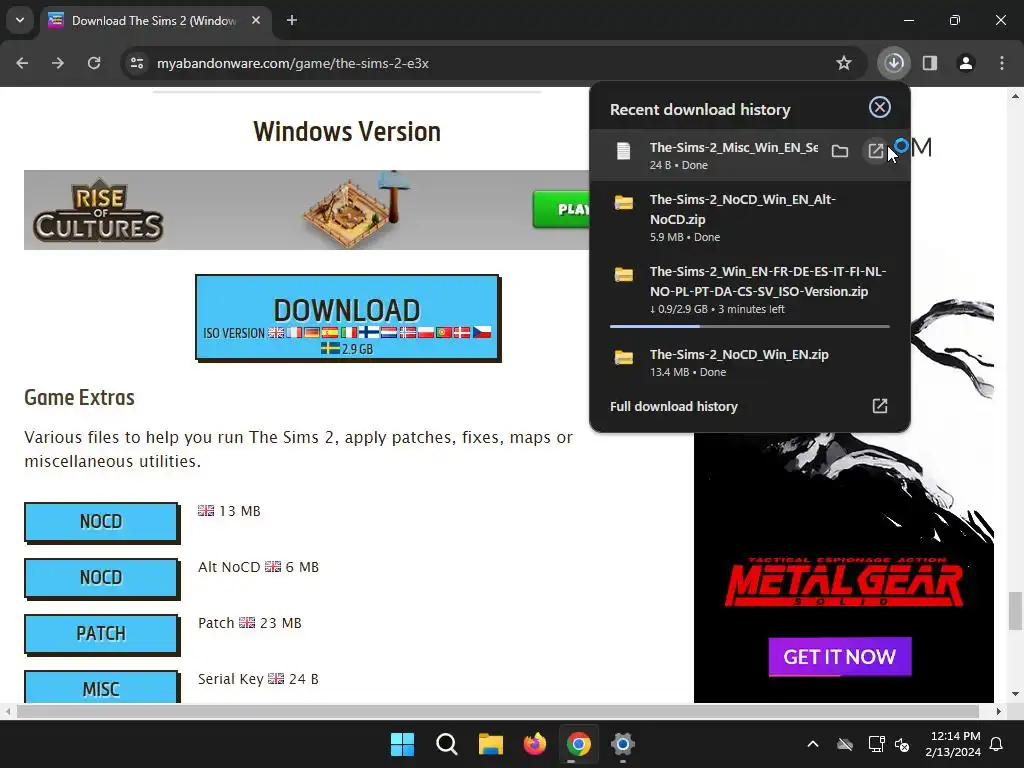Click the Windows Version heading

(x=347, y=131)
